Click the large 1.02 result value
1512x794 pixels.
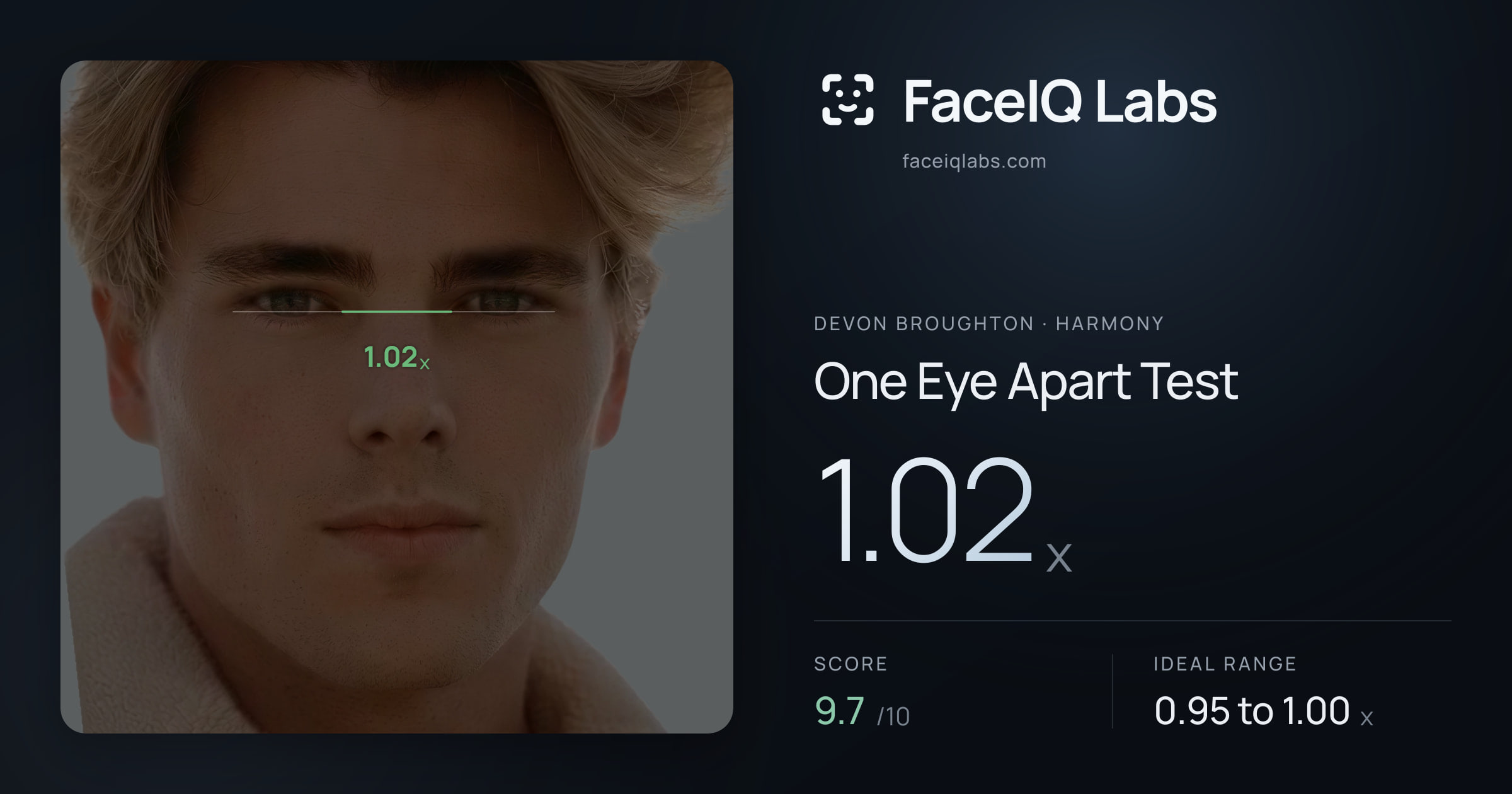pyautogui.click(x=925, y=509)
